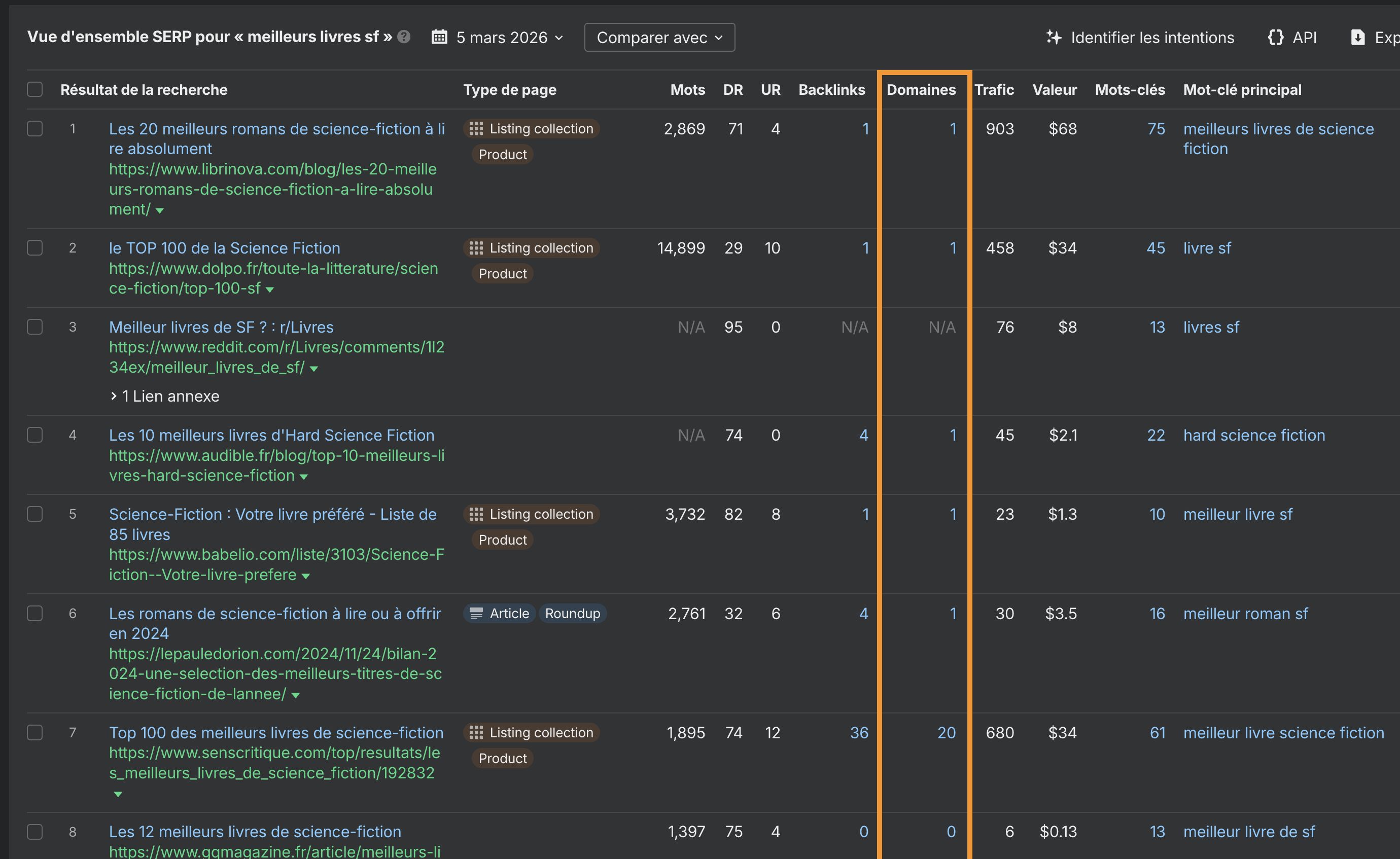The width and height of the screenshot is (1400, 859).
Task: Sort results by the Trafic column
Action: [994, 89]
